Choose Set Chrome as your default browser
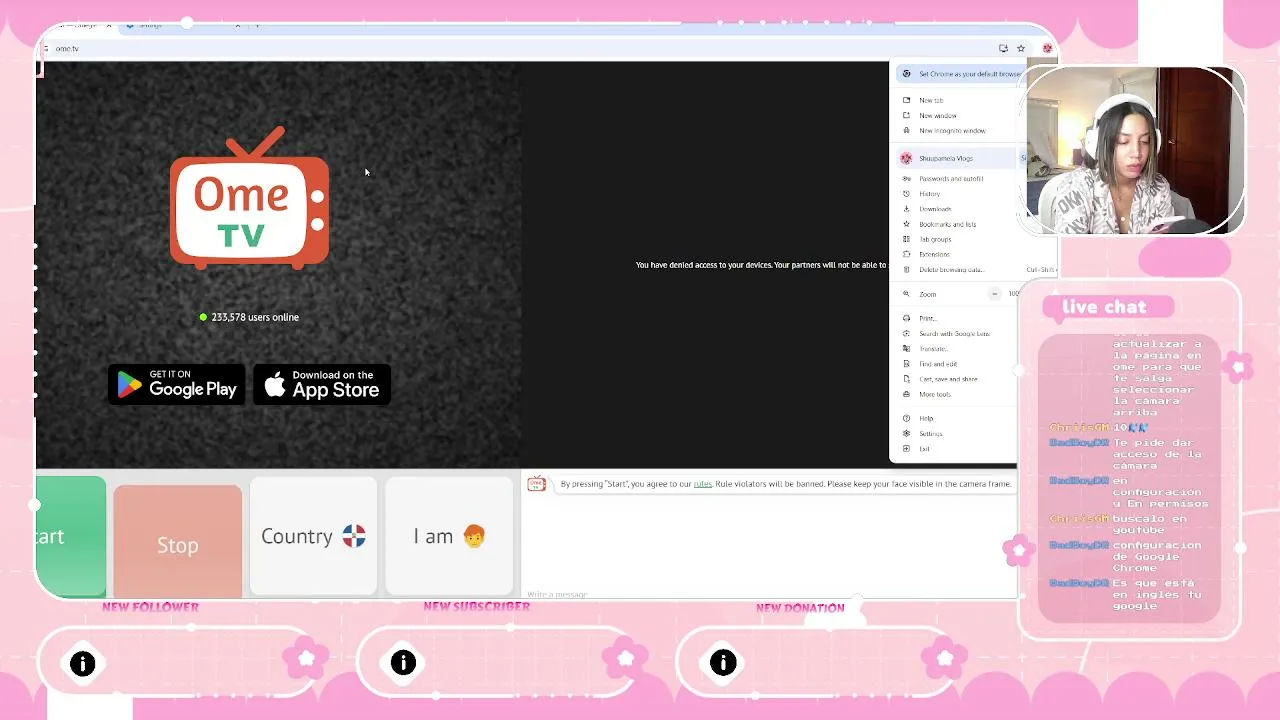Image resolution: width=1280 pixels, height=720 pixels. (x=959, y=74)
